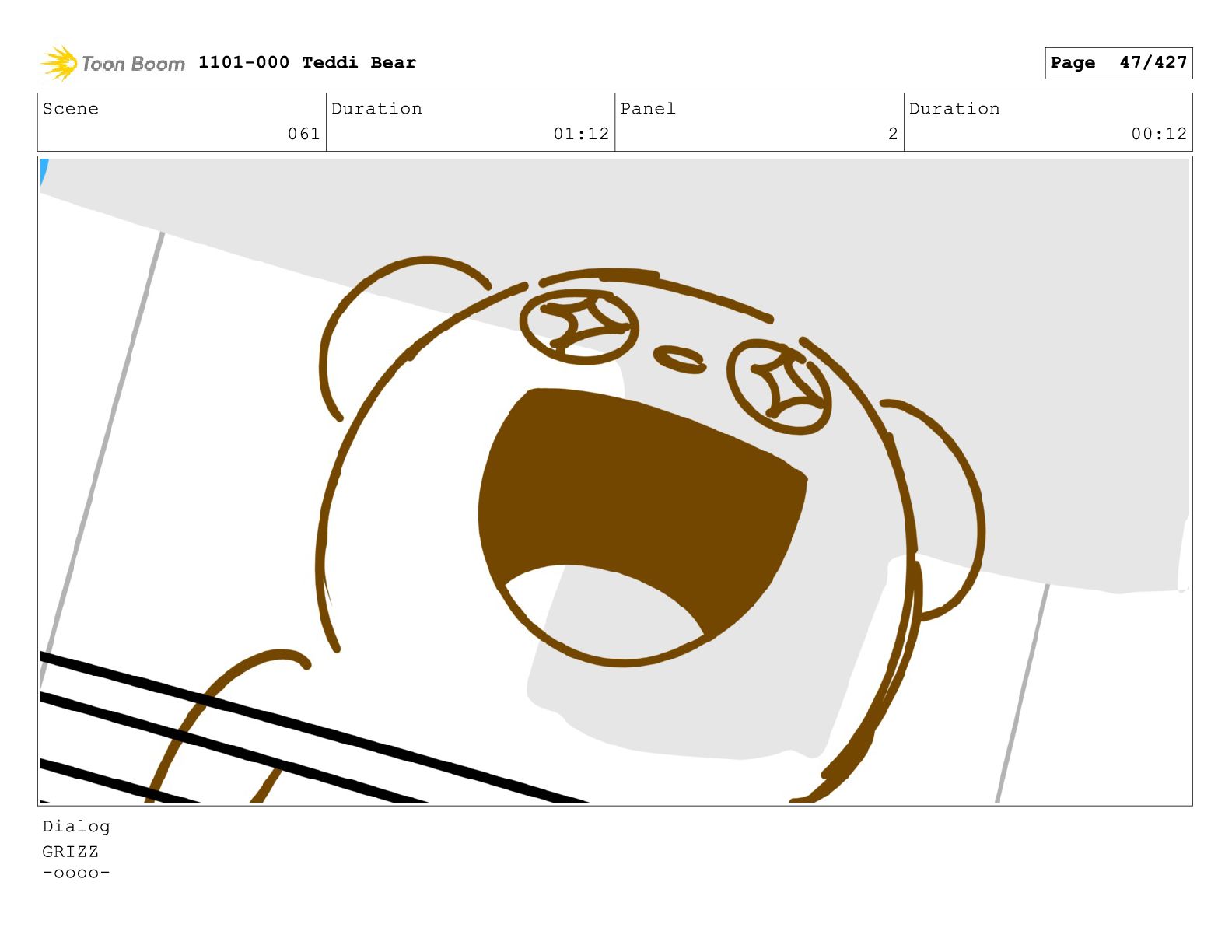Click the dialog line "-oooo-"

pyautogui.click(x=76, y=873)
